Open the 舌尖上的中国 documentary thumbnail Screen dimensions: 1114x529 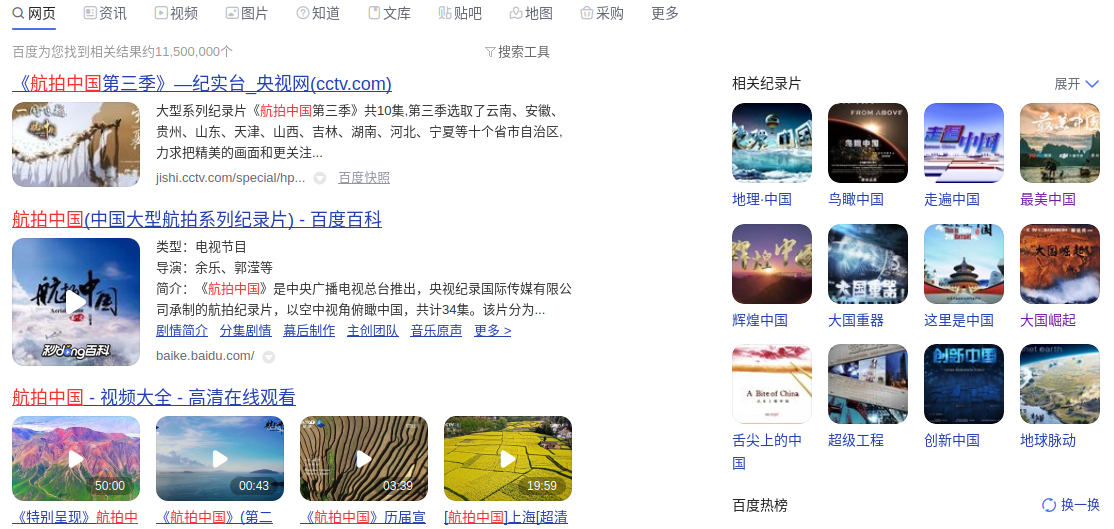pyautogui.click(x=772, y=384)
